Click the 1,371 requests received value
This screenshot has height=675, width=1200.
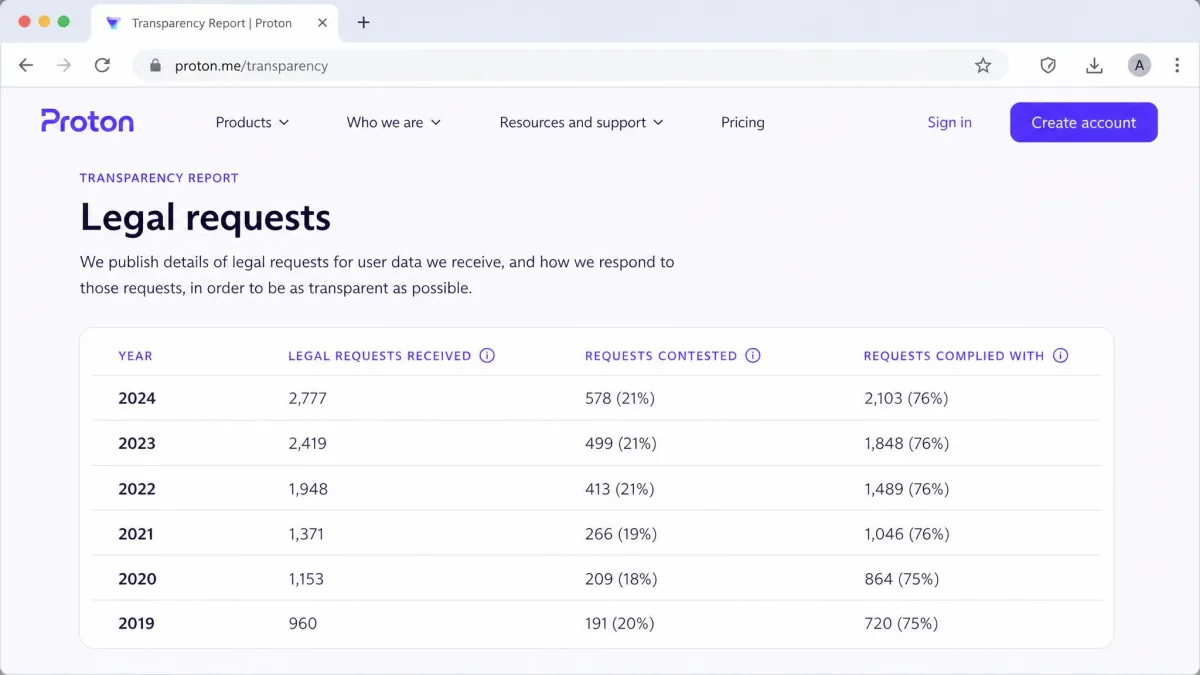point(306,534)
